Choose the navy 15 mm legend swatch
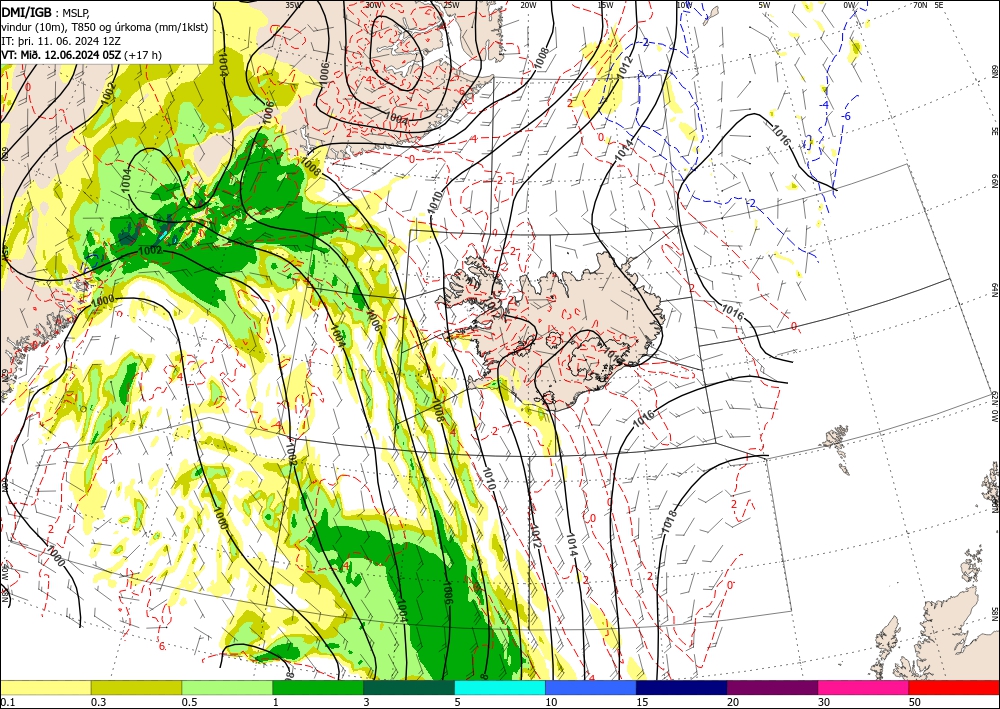The height and width of the screenshot is (709, 1000). (x=682, y=687)
